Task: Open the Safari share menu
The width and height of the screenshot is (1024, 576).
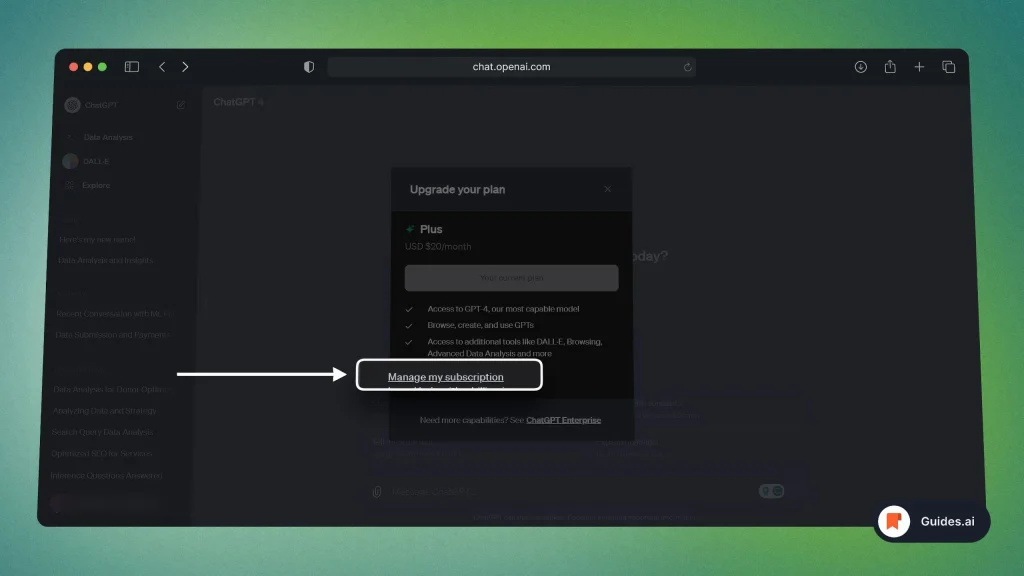Action: [890, 66]
